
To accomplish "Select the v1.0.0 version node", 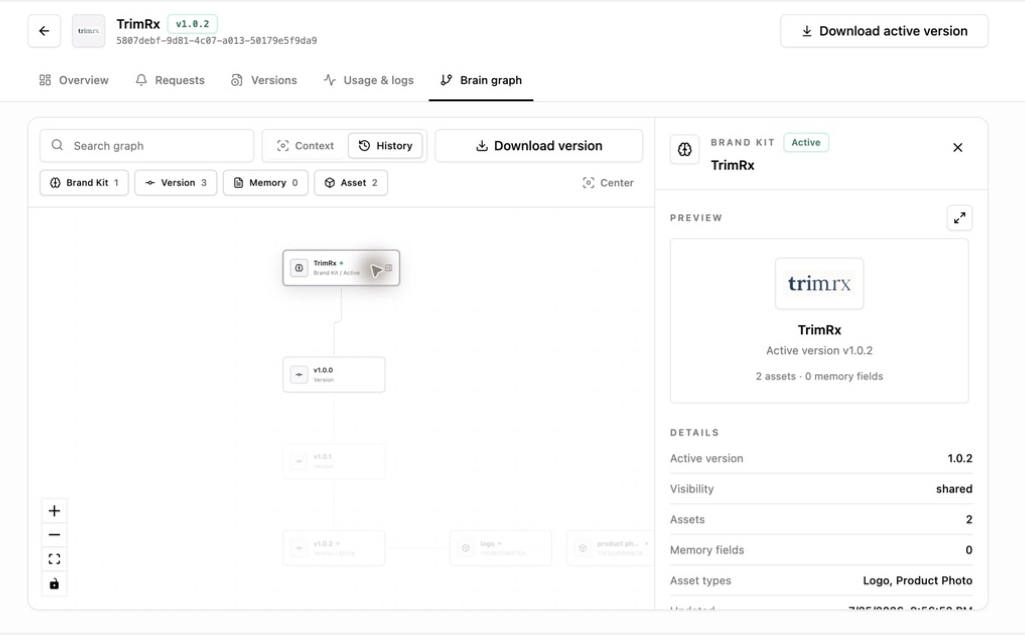I will click(x=334, y=375).
